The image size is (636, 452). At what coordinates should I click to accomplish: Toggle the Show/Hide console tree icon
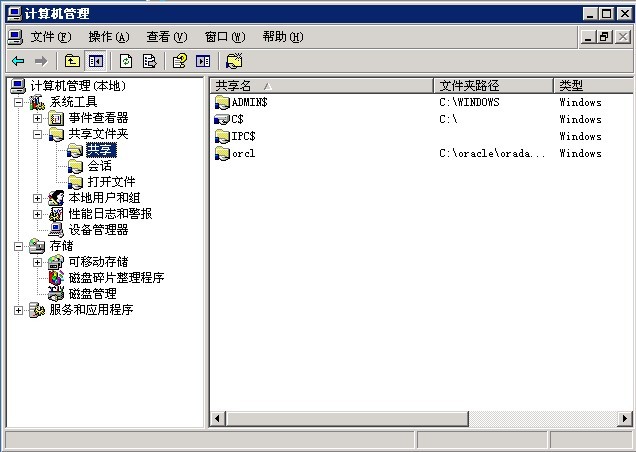click(96, 61)
